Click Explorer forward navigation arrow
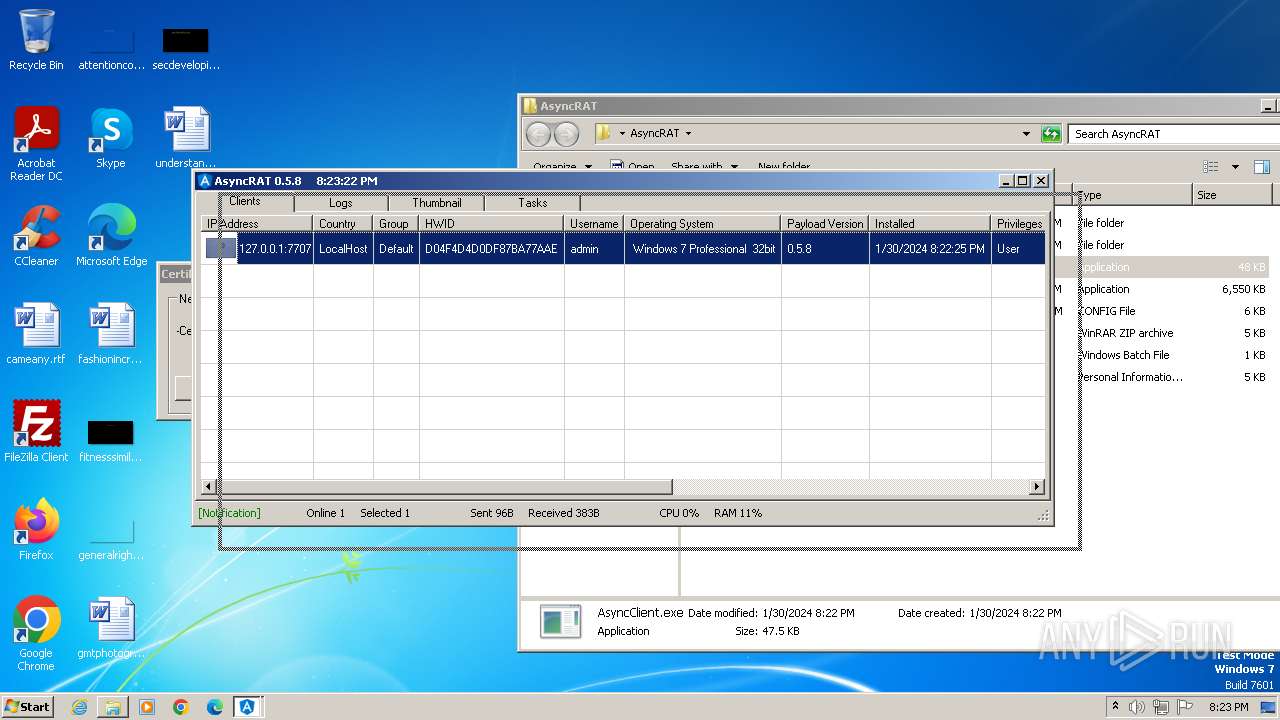1280x720 pixels. point(566,134)
